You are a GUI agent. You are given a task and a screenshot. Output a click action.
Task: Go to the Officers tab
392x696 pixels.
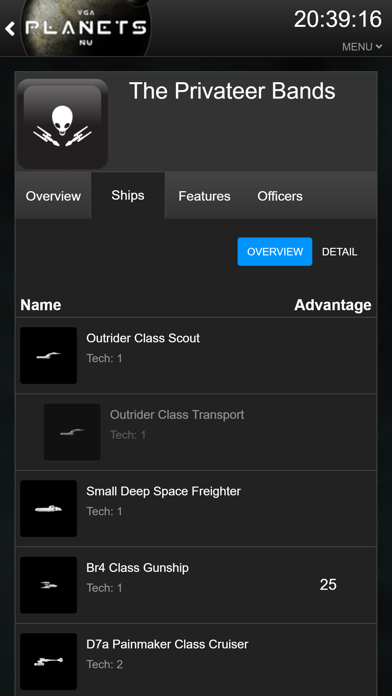pyautogui.click(x=280, y=196)
